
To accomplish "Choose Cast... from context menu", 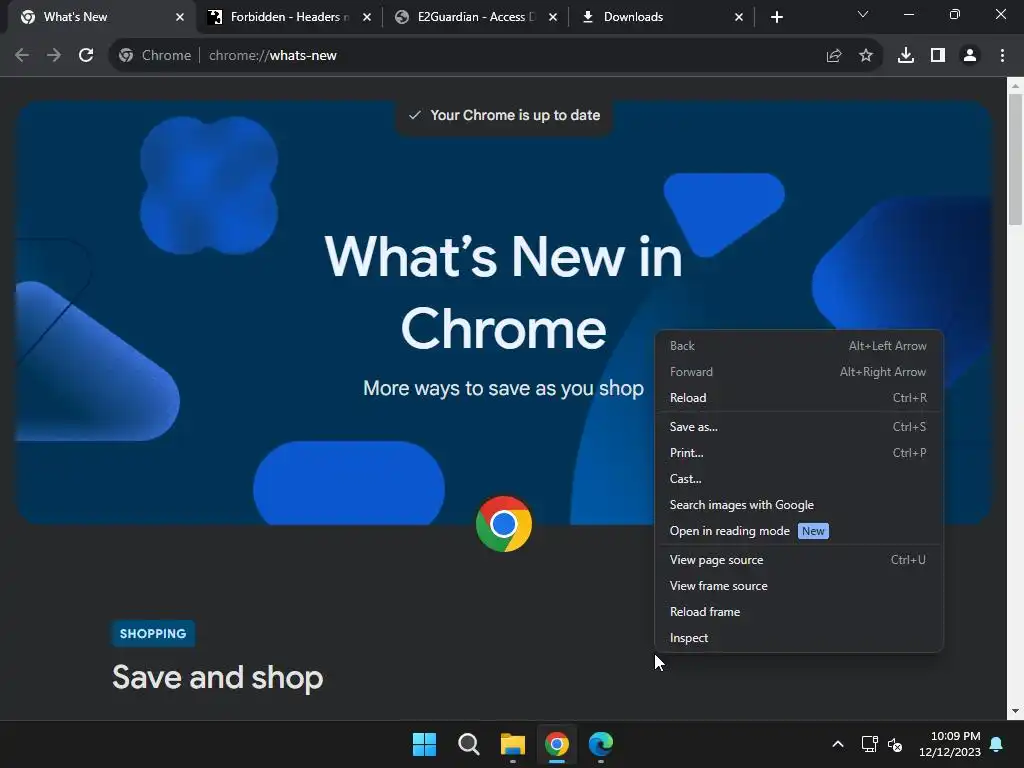I will point(798,479).
